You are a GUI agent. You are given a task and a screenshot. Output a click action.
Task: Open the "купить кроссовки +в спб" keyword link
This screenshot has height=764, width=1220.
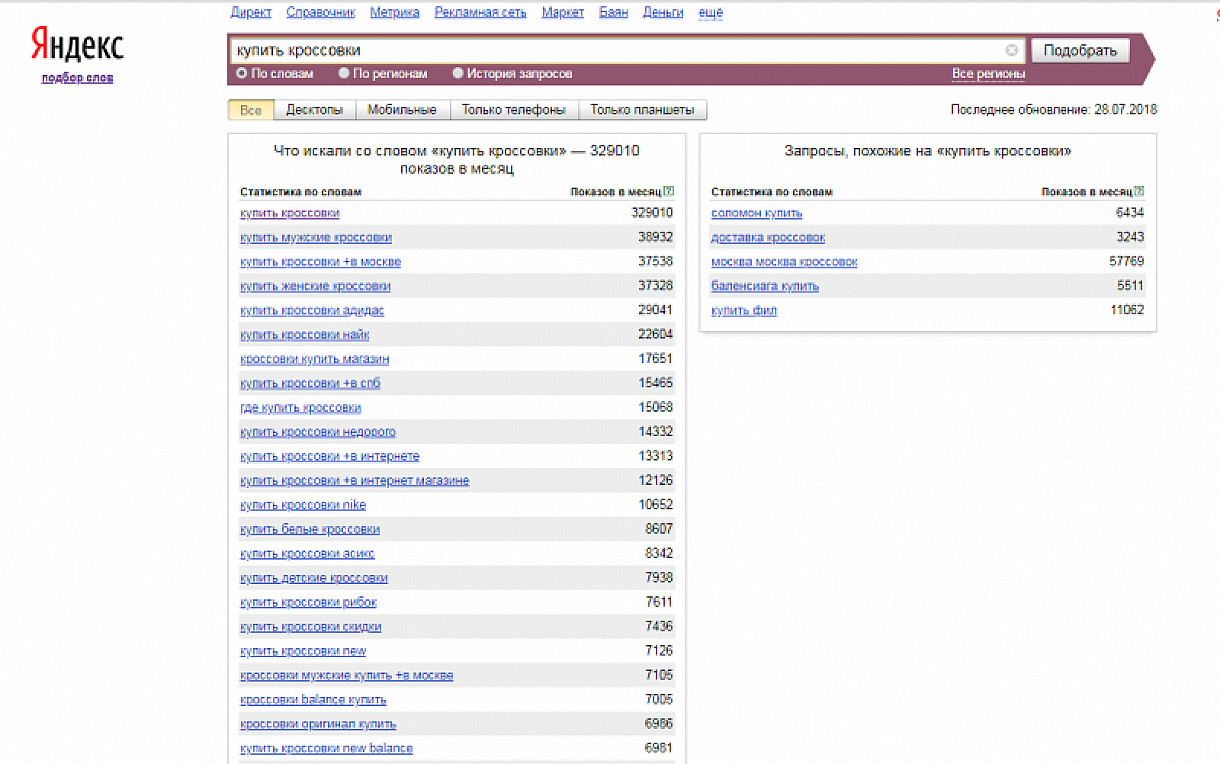(310, 383)
